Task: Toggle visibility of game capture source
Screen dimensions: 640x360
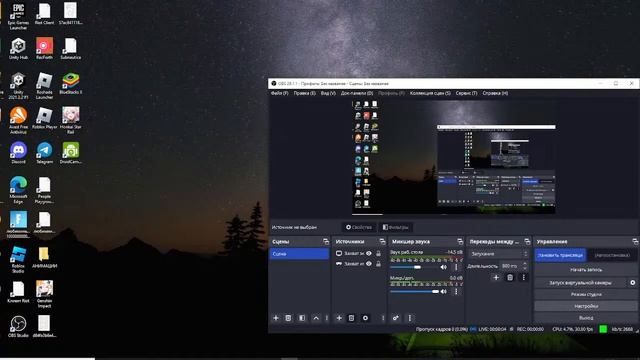Action: pos(369,264)
